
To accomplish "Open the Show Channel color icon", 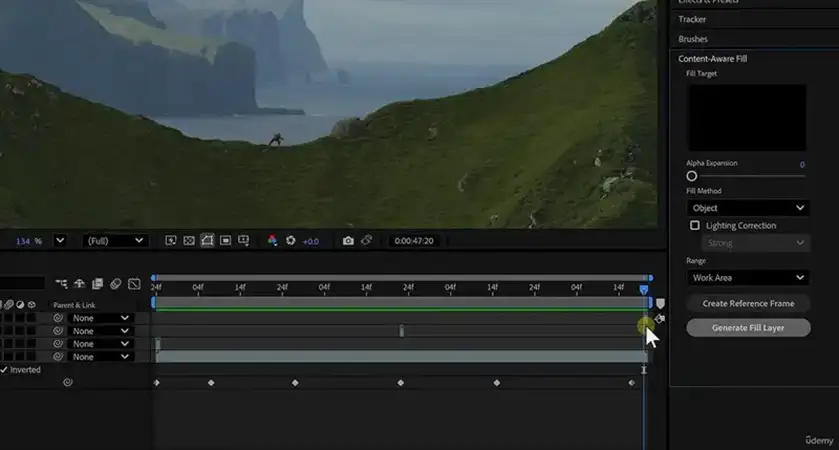I will pos(272,241).
